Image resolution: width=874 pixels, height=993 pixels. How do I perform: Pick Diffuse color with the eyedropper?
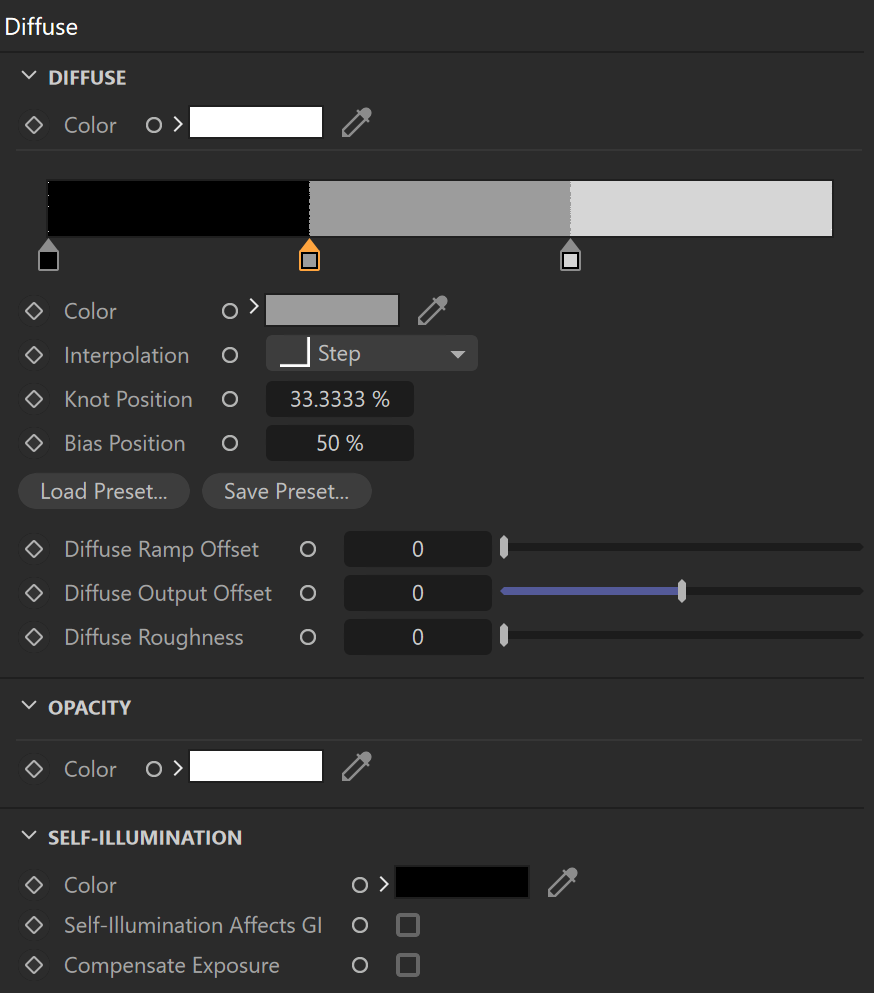point(357,123)
